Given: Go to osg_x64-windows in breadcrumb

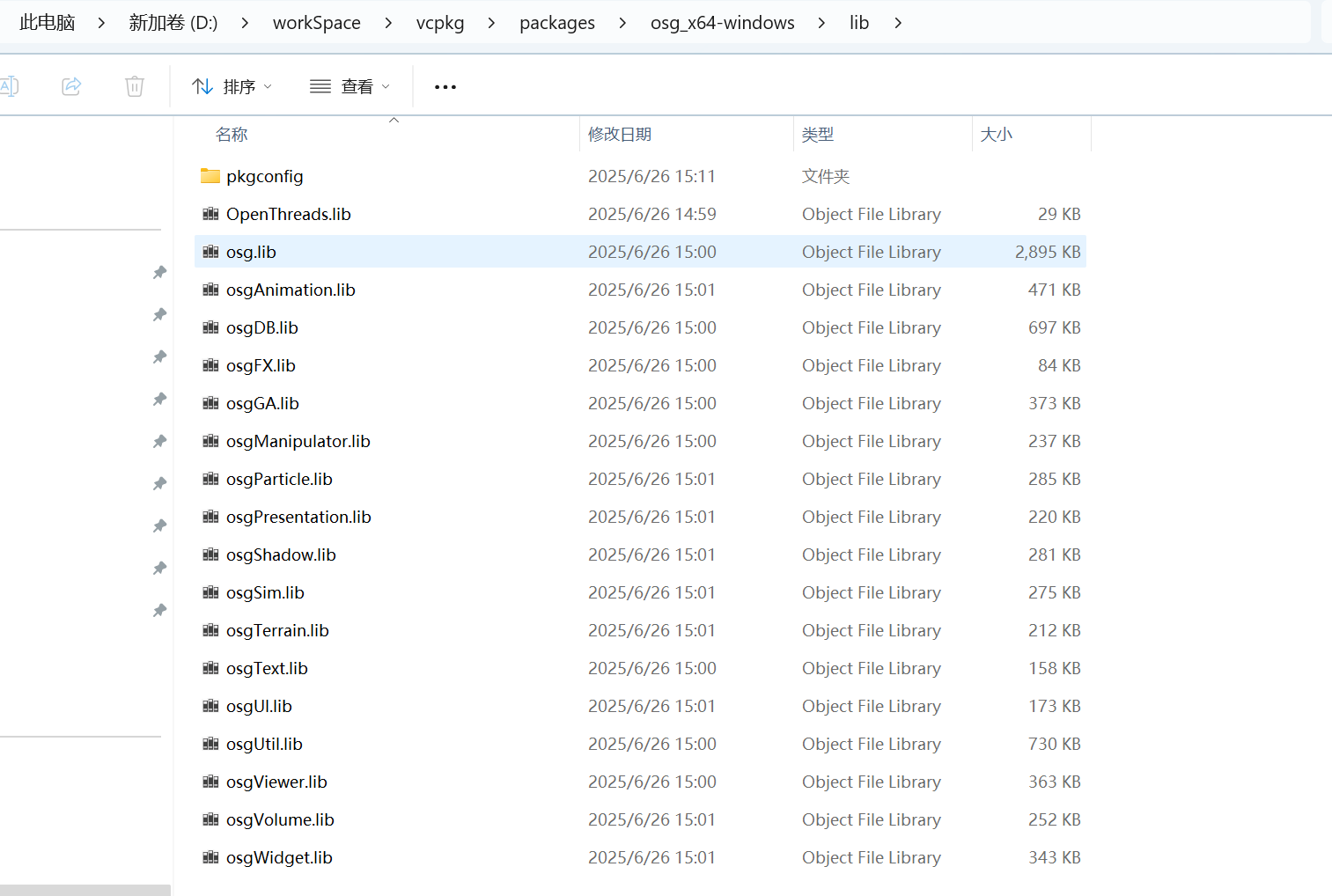Looking at the screenshot, I should 723,23.
